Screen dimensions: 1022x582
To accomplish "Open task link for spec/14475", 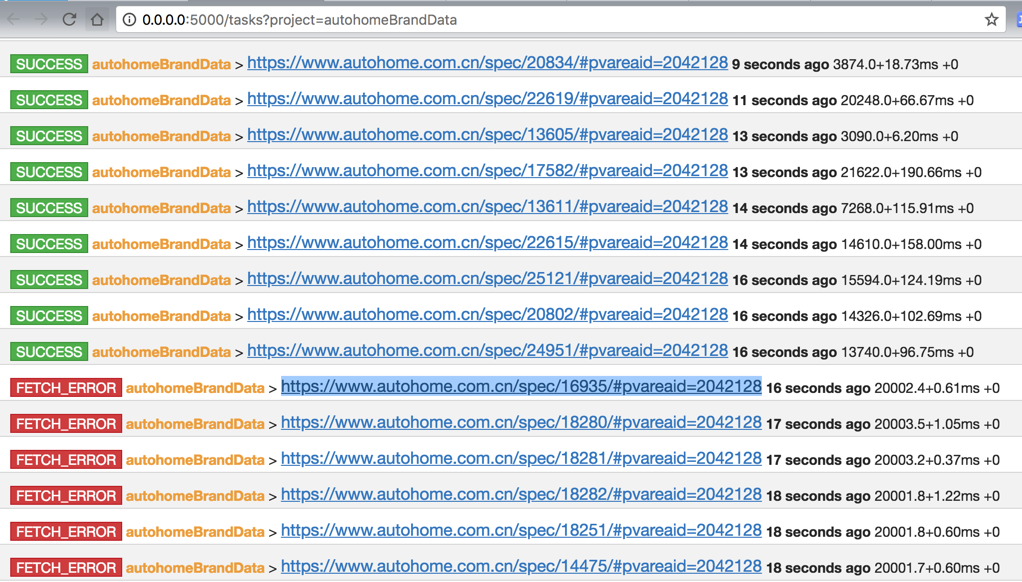I will 521,566.
